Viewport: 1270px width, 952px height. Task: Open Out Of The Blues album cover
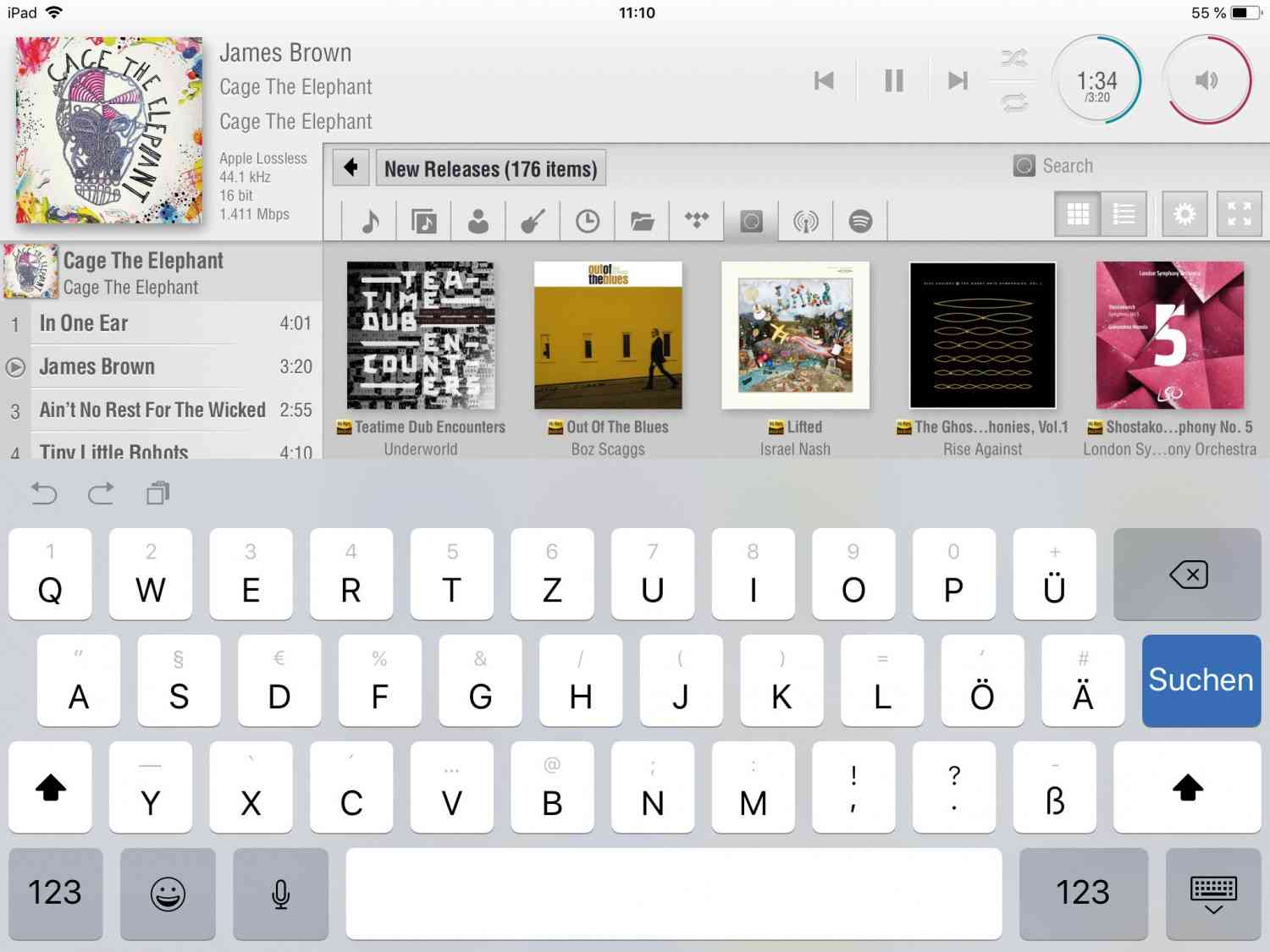click(x=608, y=335)
